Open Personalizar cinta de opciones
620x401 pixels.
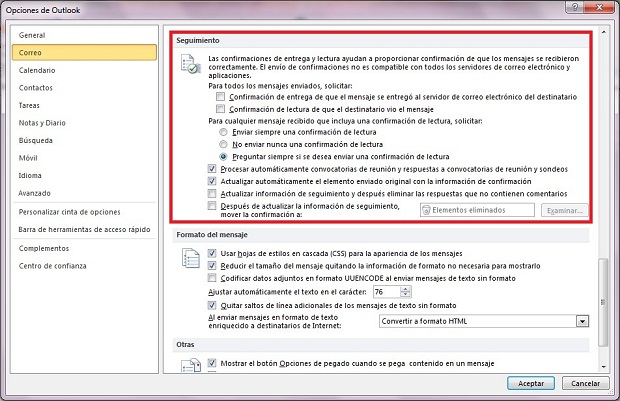coord(84,212)
